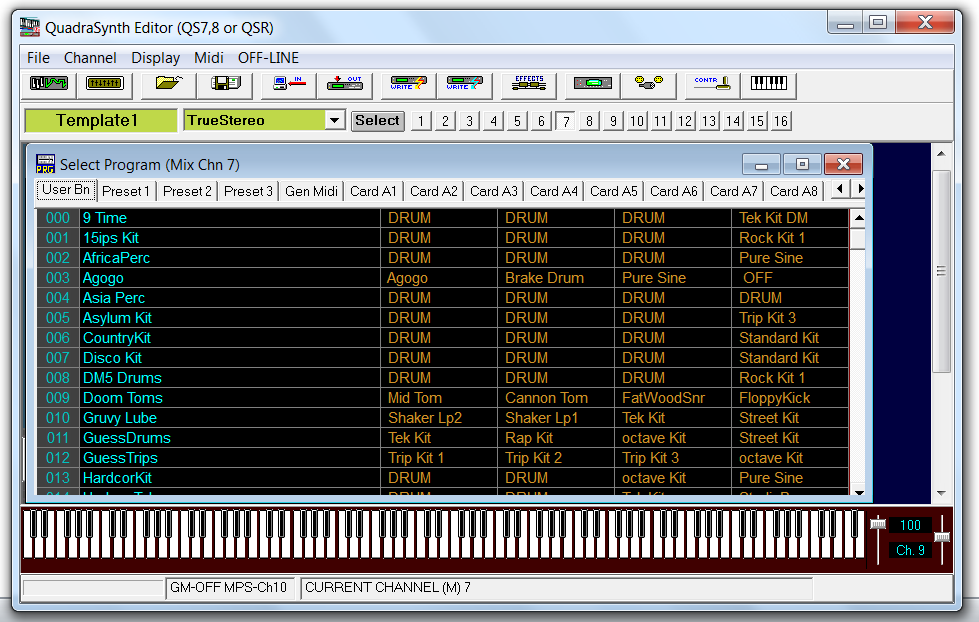This screenshot has width=979, height=622.
Task: Activate channel 16 number button
Action: (781, 121)
